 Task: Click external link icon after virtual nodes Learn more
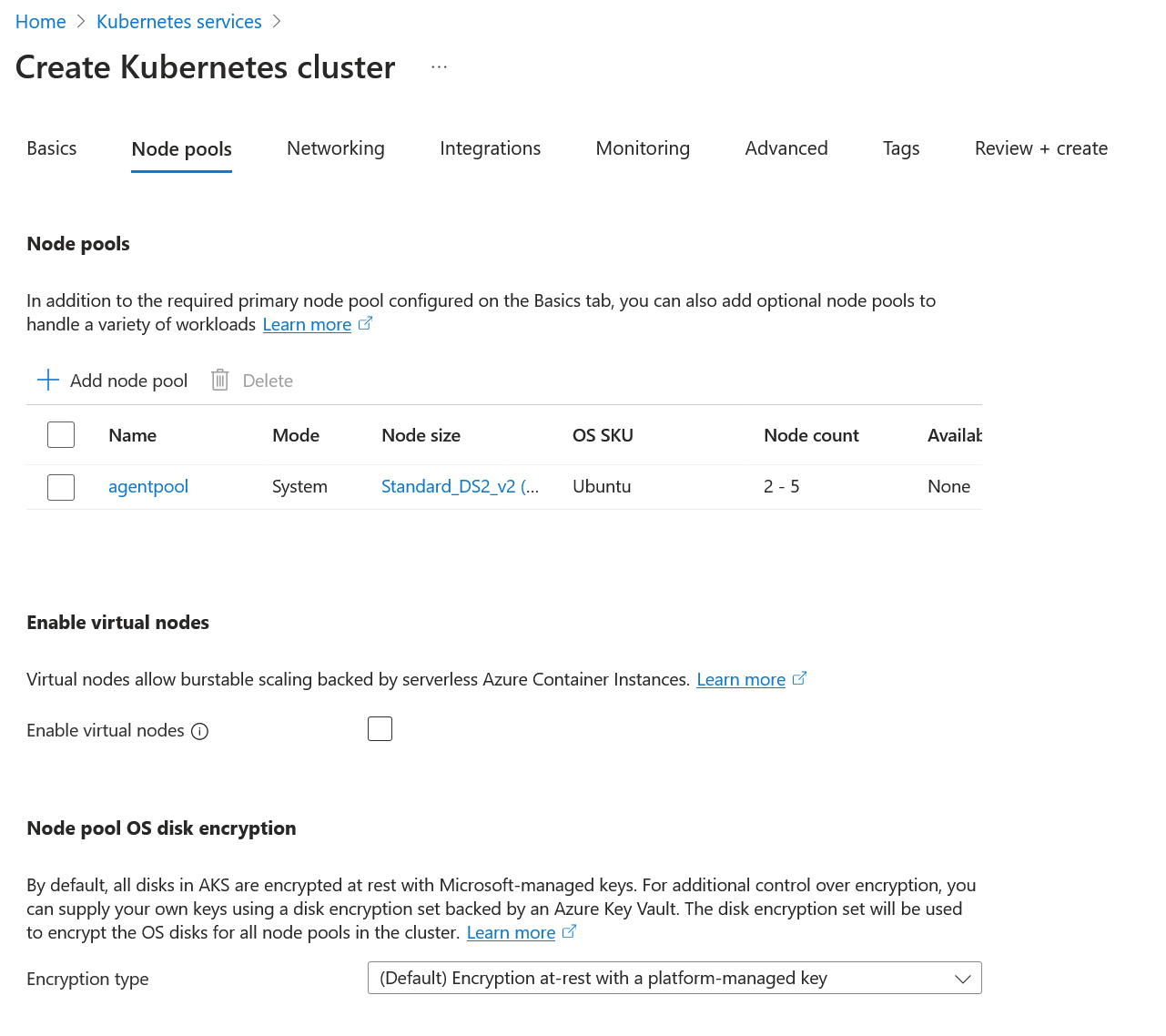pyautogui.click(x=799, y=679)
